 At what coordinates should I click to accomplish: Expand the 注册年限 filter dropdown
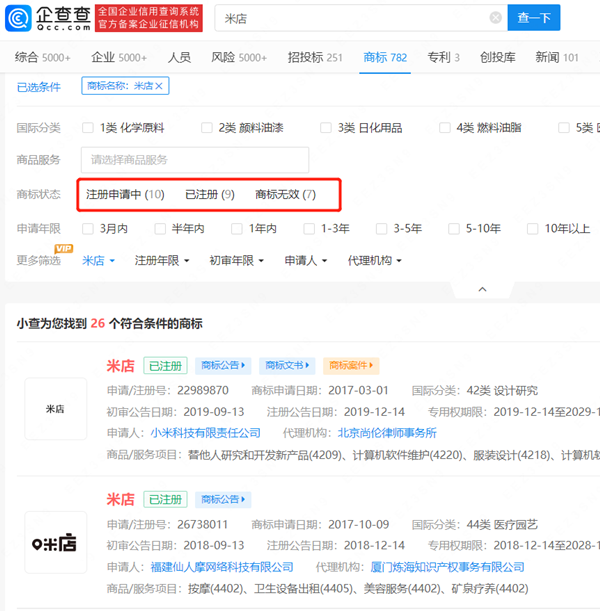(x=161, y=261)
